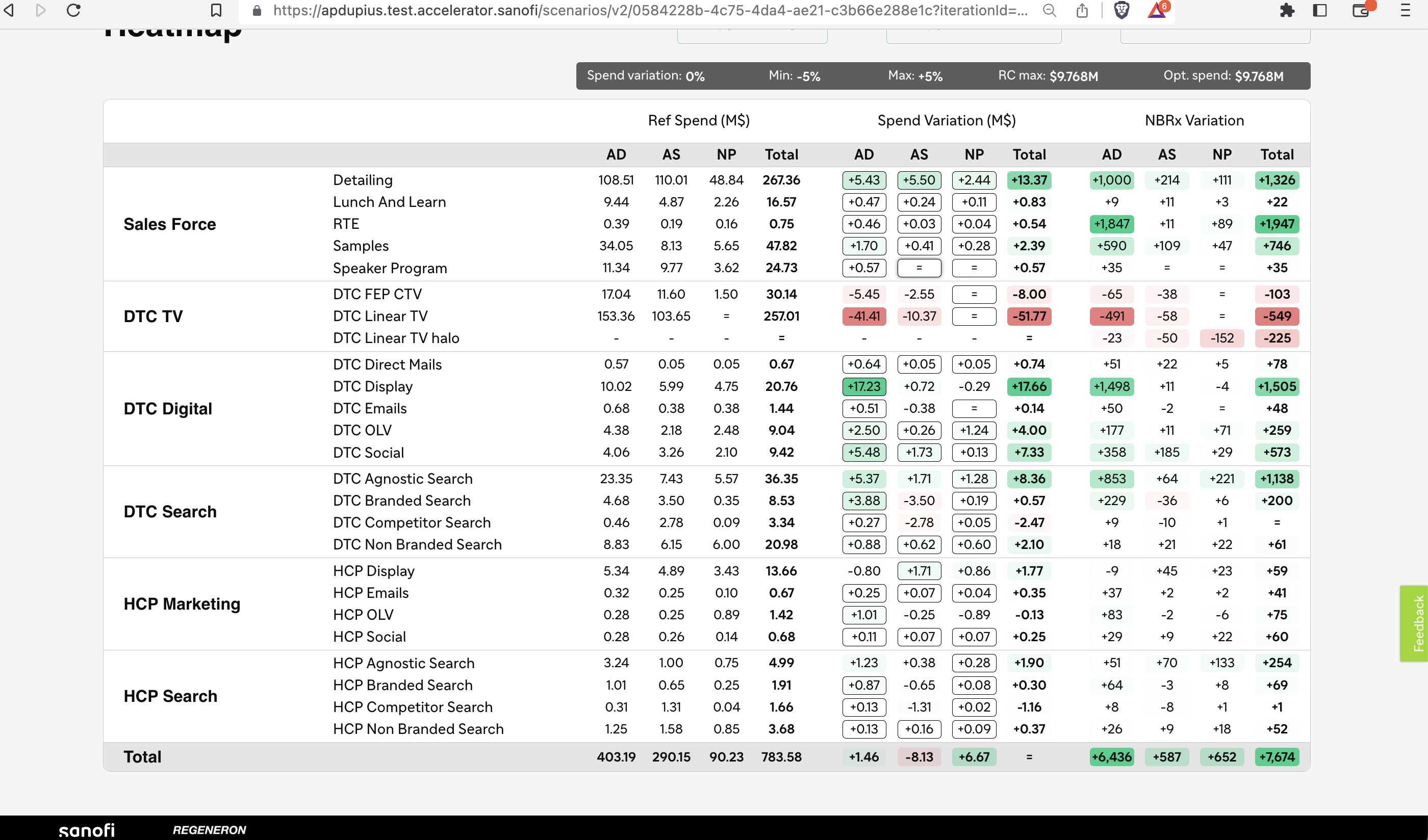Image resolution: width=1428 pixels, height=840 pixels.
Task: Select Speaker Program AS equals cell
Action: pos(919,268)
